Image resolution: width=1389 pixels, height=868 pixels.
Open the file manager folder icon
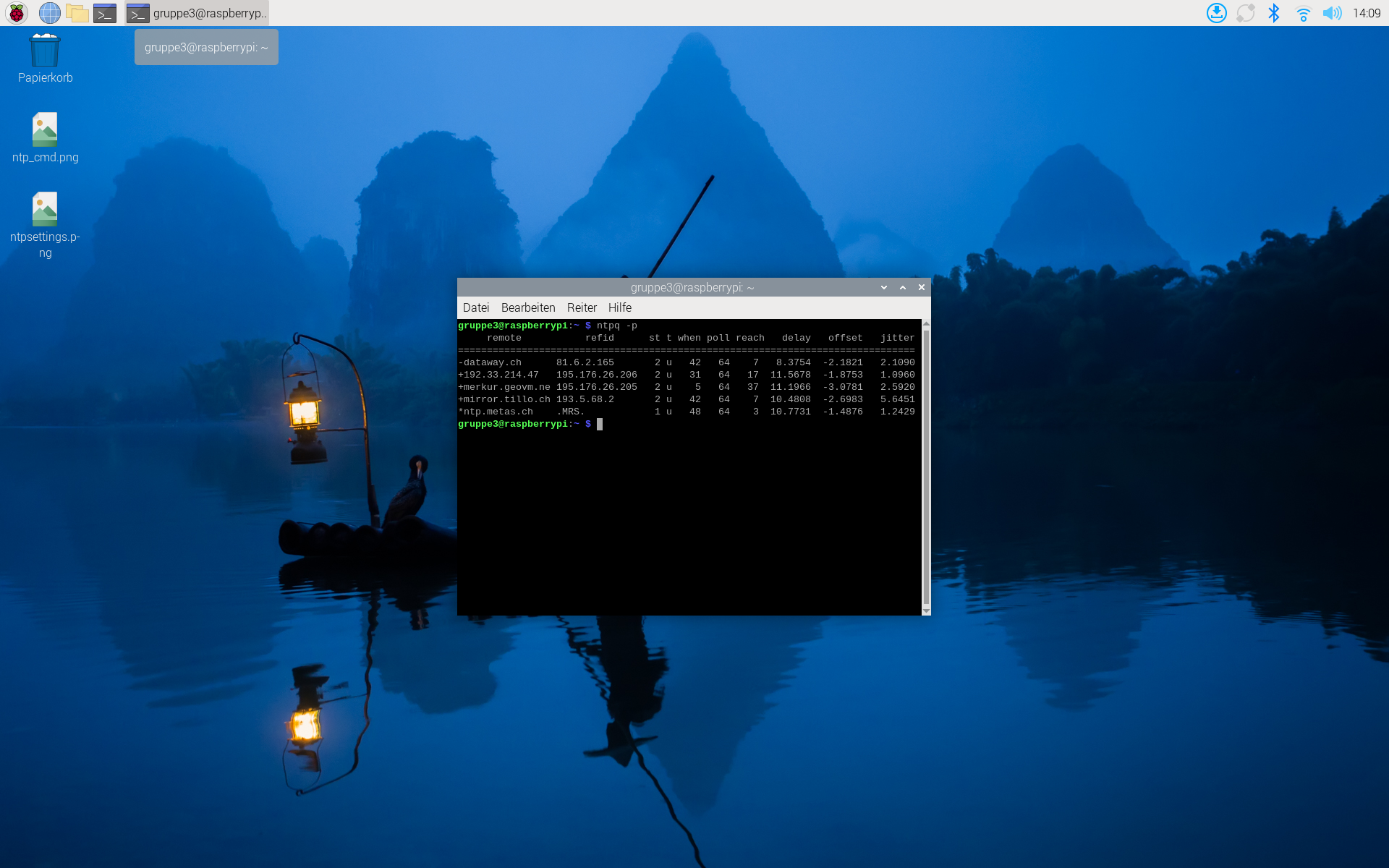coord(77,13)
